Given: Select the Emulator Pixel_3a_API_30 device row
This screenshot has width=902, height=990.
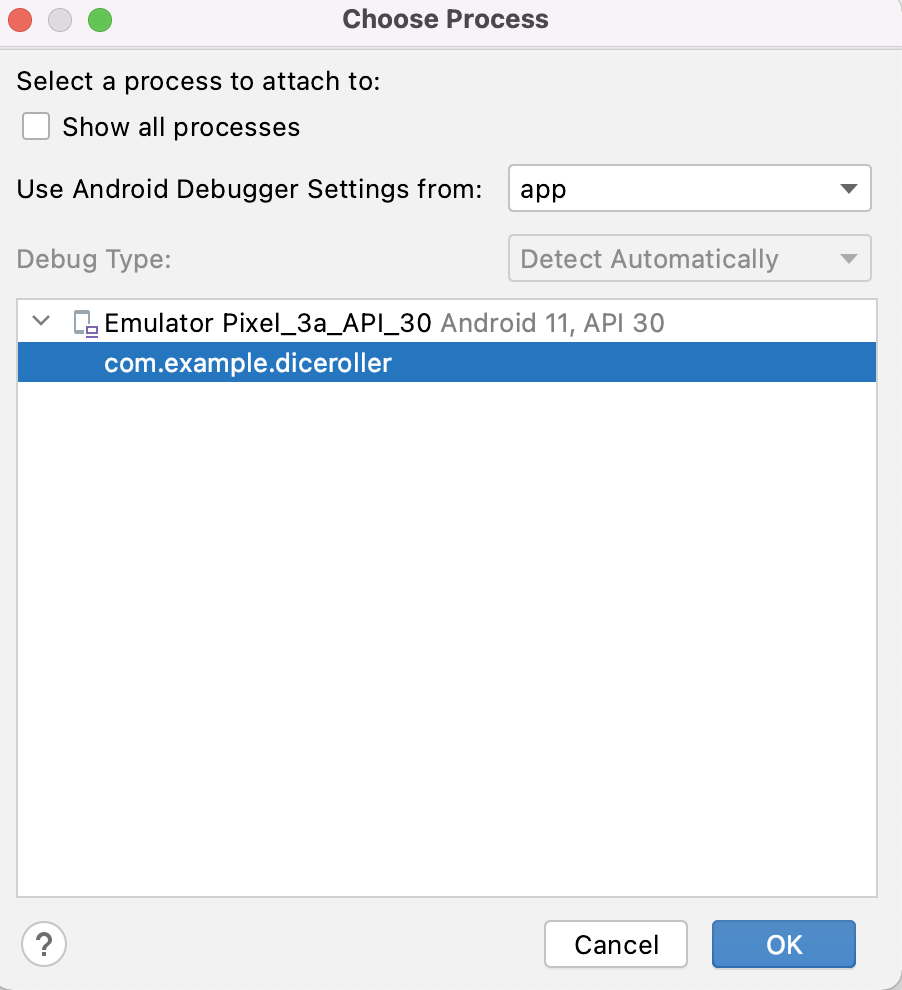Looking at the screenshot, I should click(268, 323).
